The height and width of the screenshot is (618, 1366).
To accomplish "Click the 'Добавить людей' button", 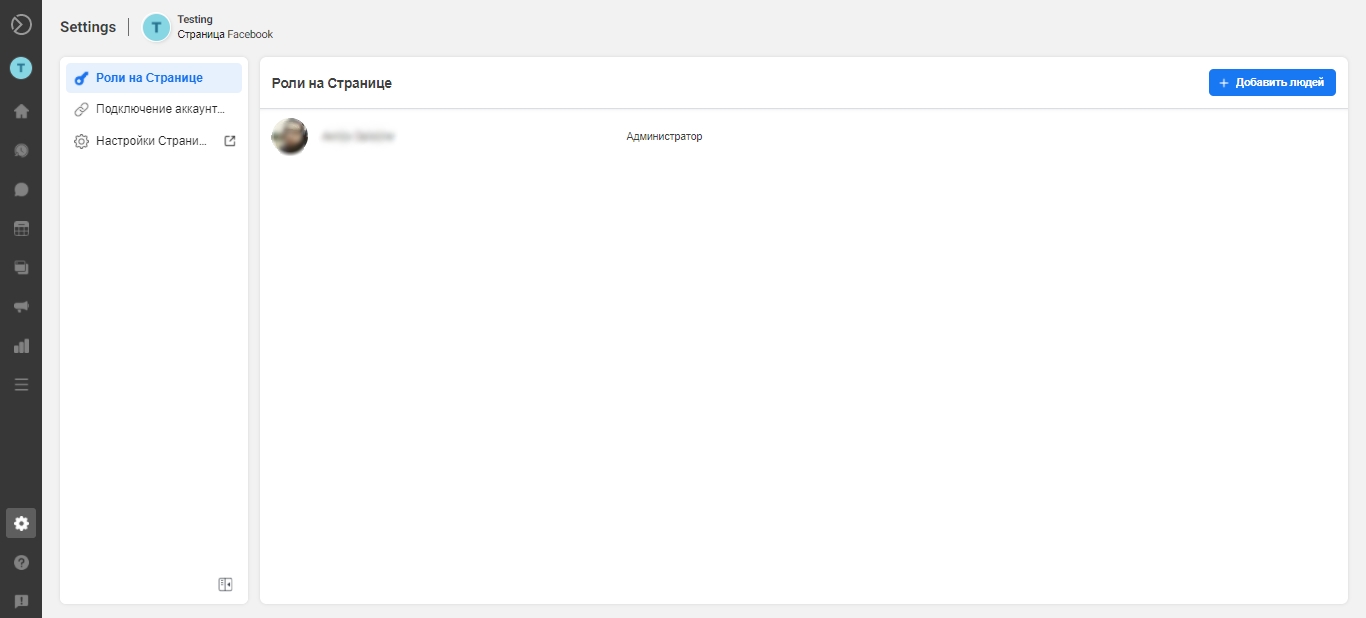I will coord(1272,83).
